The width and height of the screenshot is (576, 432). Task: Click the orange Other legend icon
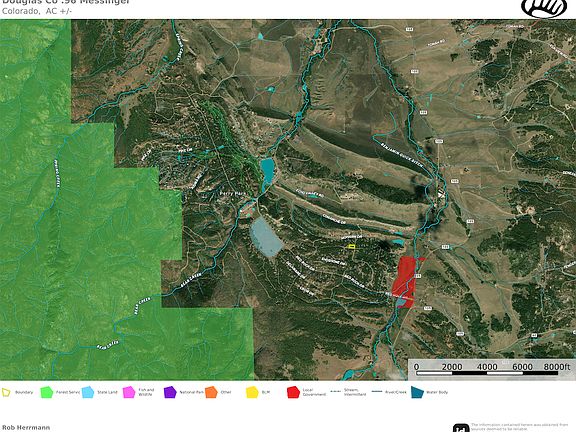(211, 392)
